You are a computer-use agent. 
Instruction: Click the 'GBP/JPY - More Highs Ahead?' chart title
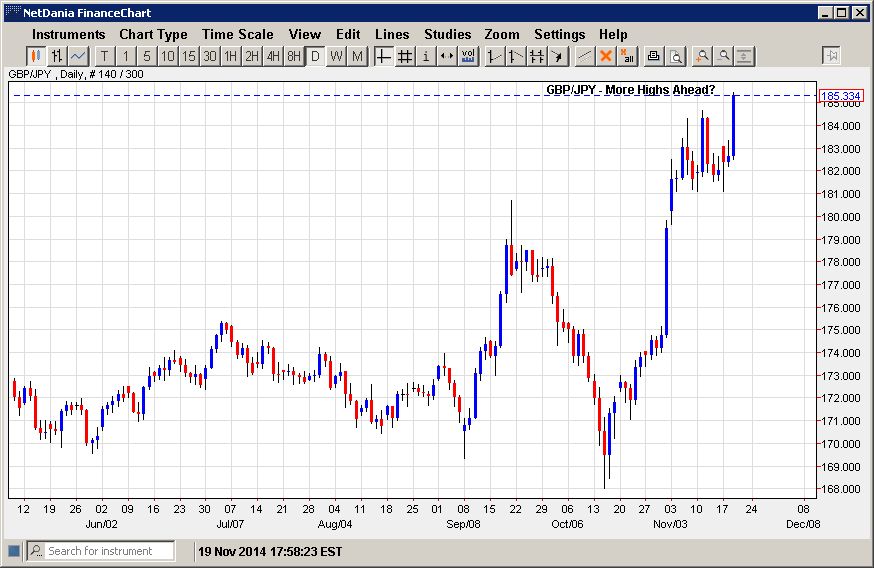(x=630, y=90)
